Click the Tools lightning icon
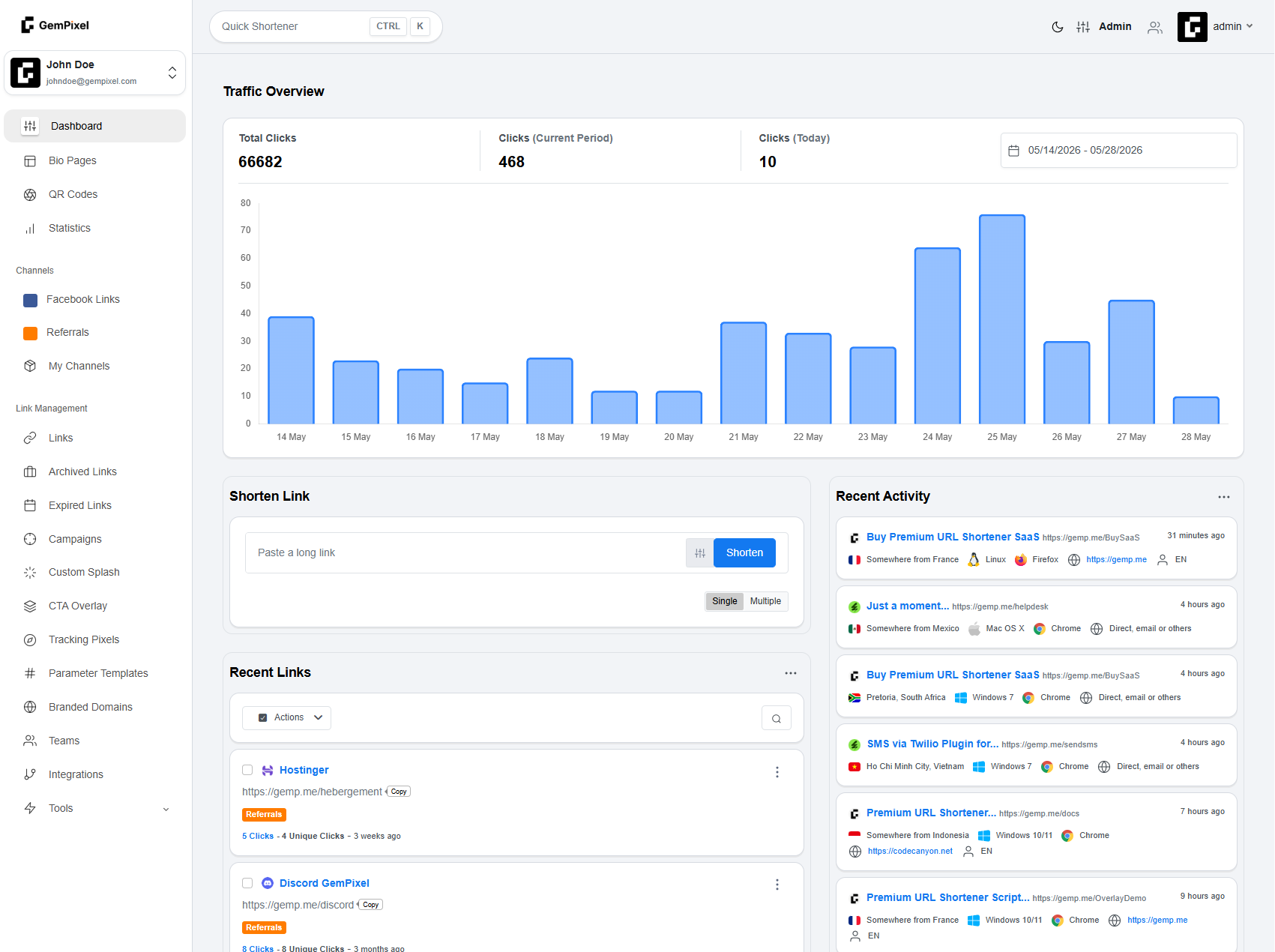Screen dimensions: 1275x952 coord(30,808)
